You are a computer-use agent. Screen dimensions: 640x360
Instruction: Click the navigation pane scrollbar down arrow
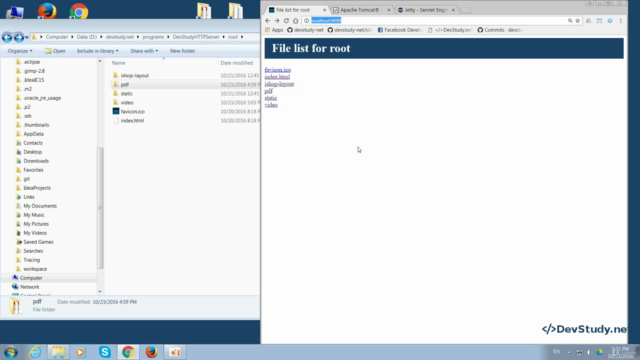point(100,292)
